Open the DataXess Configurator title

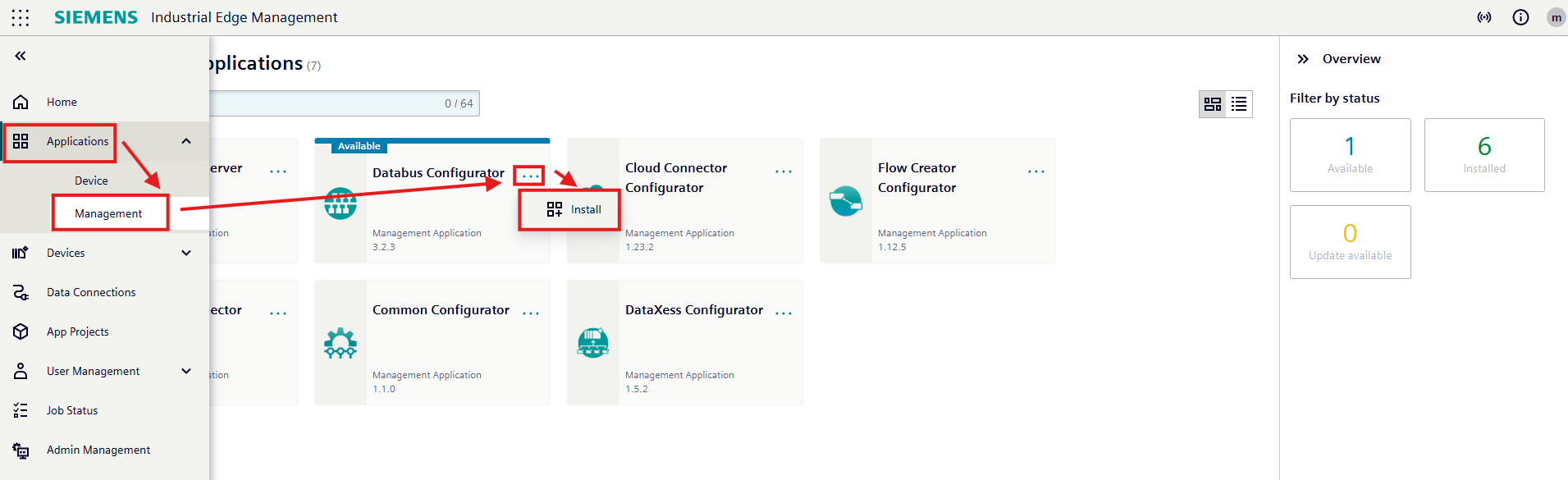(x=694, y=309)
